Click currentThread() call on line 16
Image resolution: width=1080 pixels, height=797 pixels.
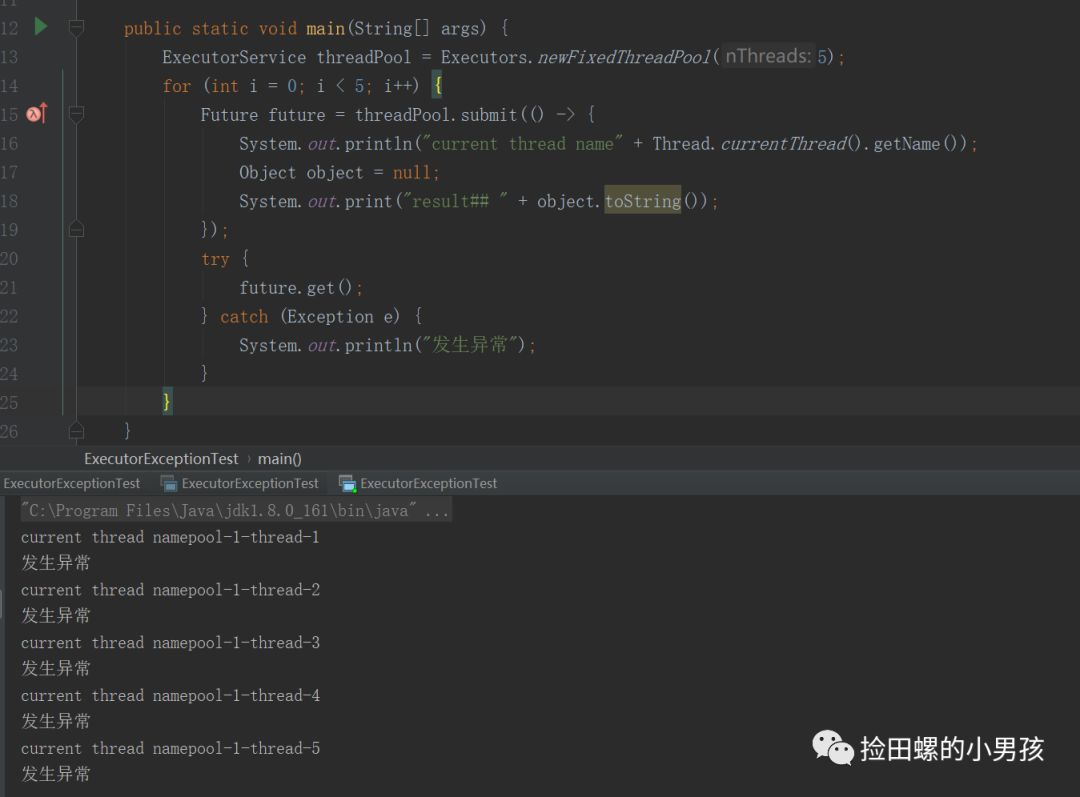click(x=791, y=143)
